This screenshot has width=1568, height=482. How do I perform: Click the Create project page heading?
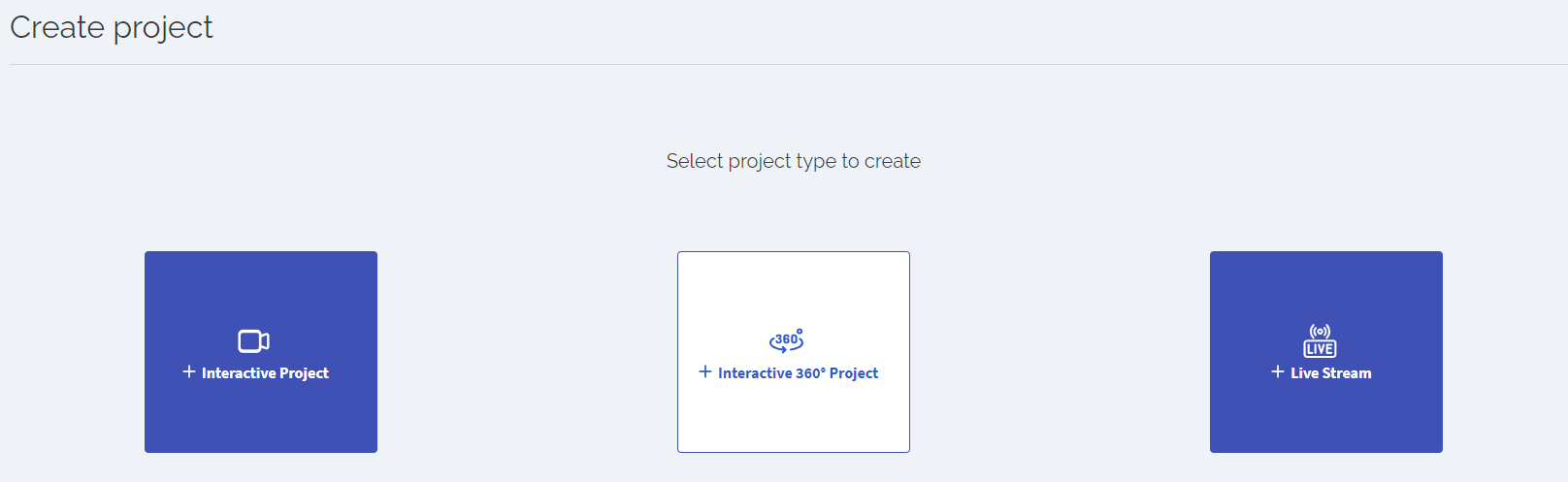[x=112, y=28]
